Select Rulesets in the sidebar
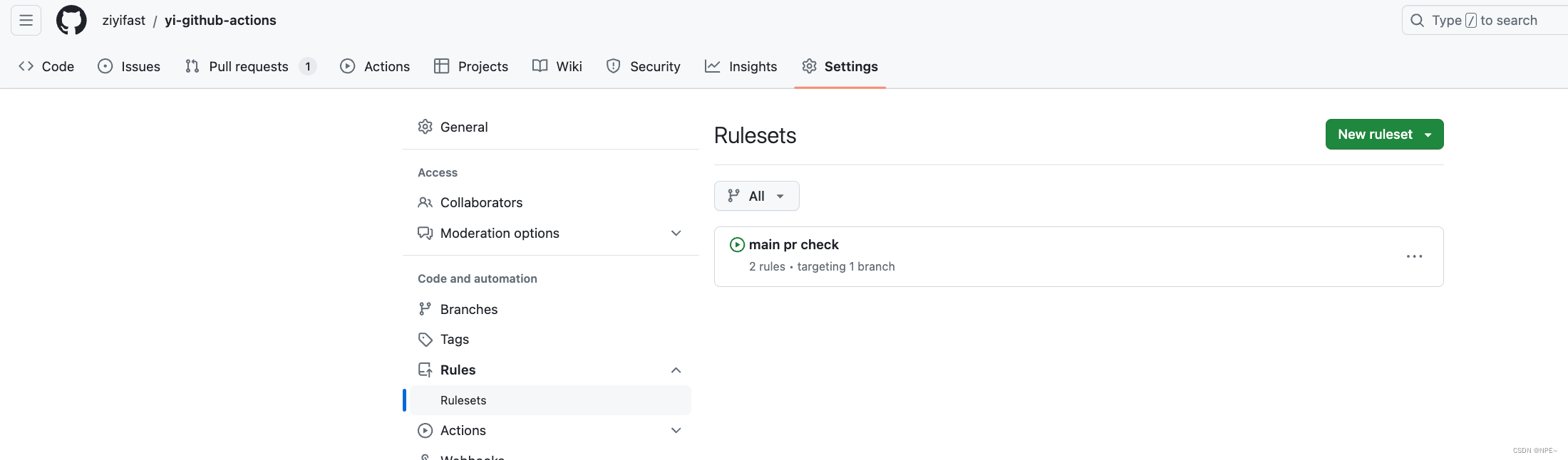1568x460 pixels. (463, 400)
